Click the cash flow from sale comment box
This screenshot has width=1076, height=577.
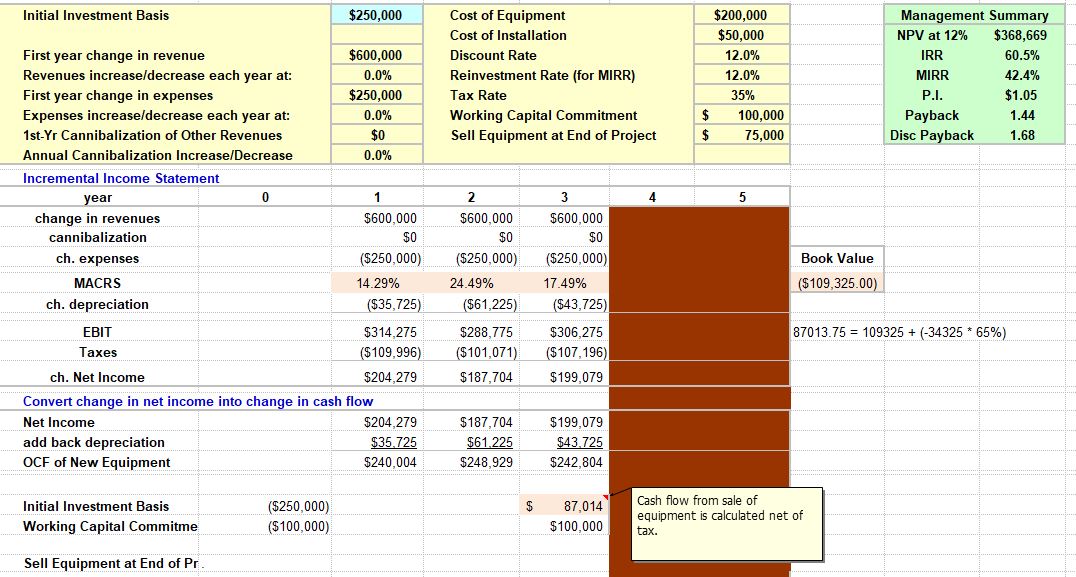coord(727,524)
